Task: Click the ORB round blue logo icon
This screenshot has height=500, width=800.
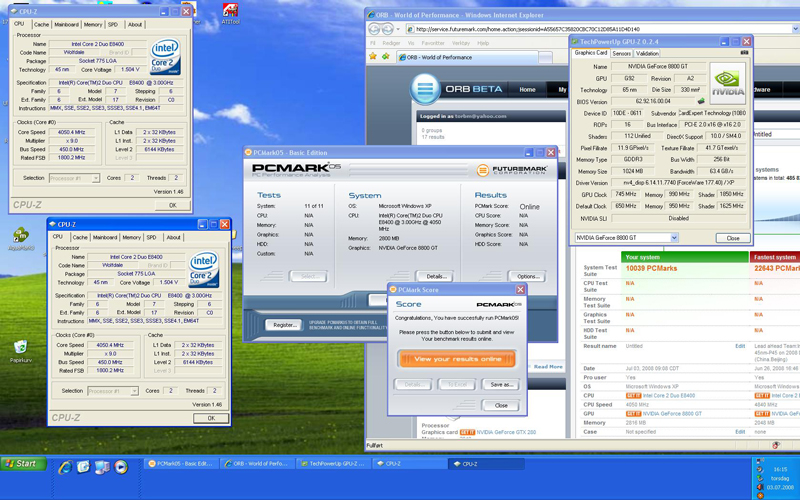Action: 424,89
